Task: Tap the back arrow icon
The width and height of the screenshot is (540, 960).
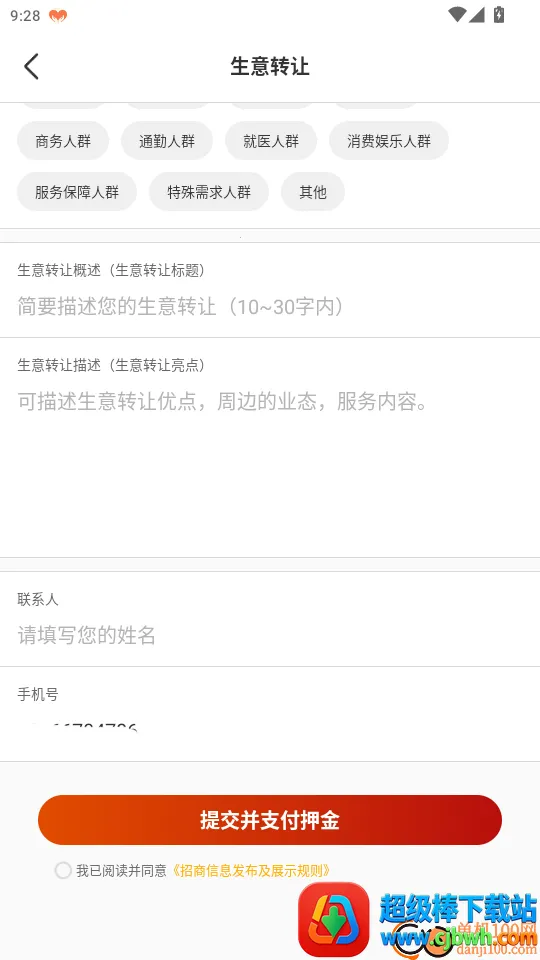Action: coord(31,66)
